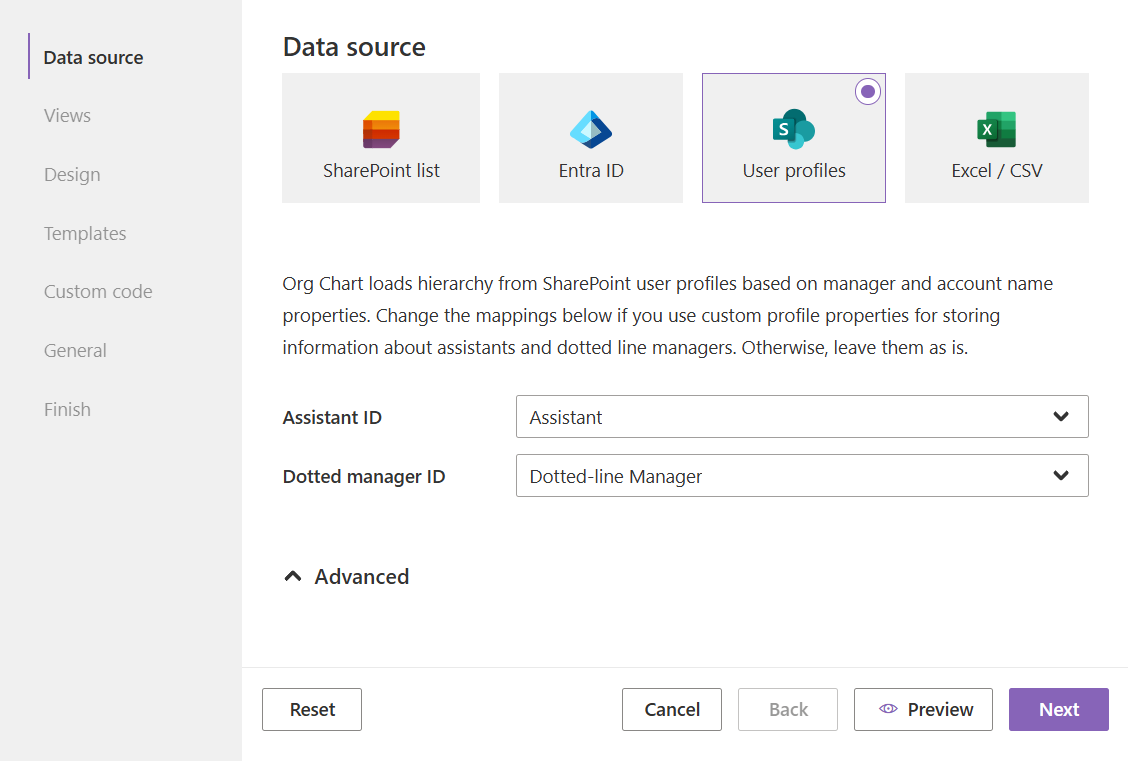Choose the Entra ID diamond icon
Screen dimensions: 1128x761
click(591, 129)
